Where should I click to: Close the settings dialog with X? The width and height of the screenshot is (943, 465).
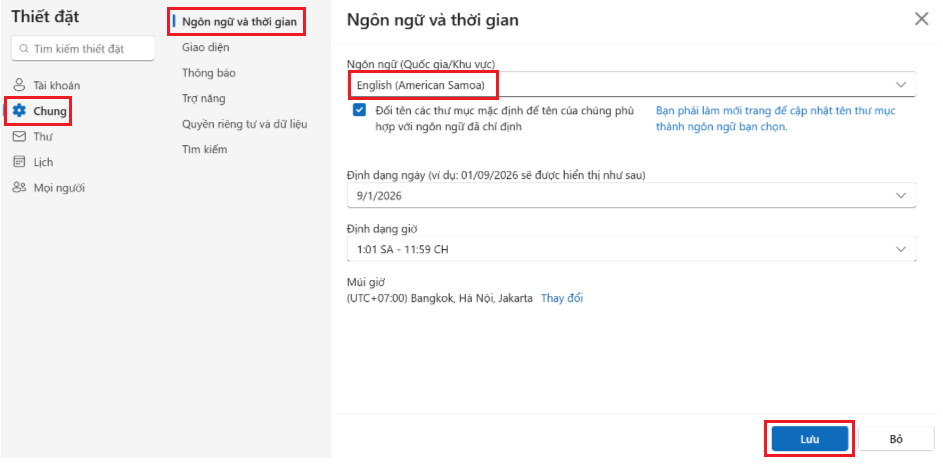[x=921, y=19]
